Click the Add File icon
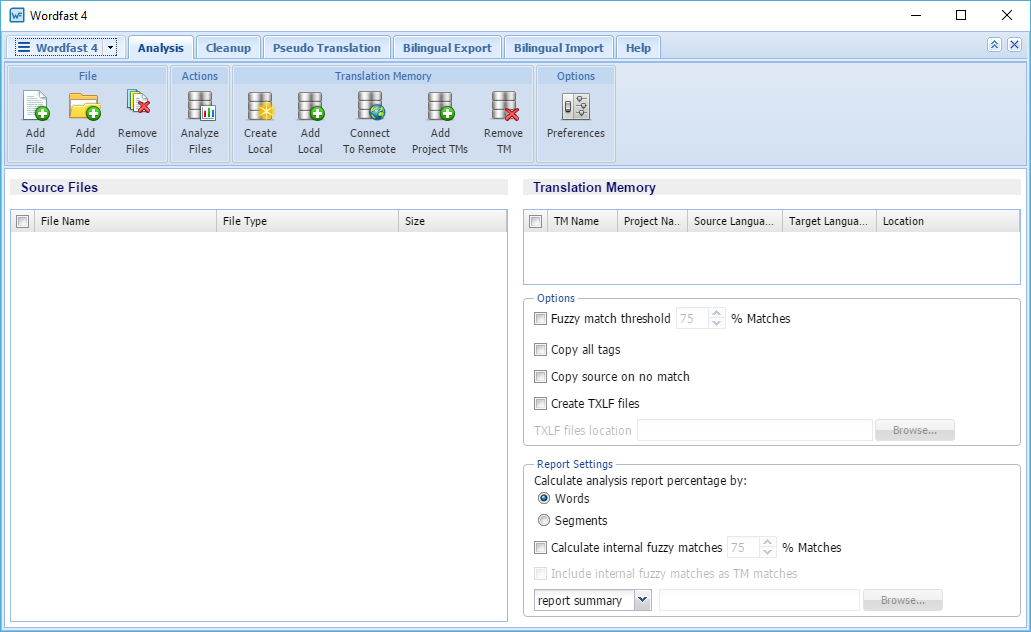Image resolution: width=1031 pixels, height=632 pixels. [x=36, y=107]
